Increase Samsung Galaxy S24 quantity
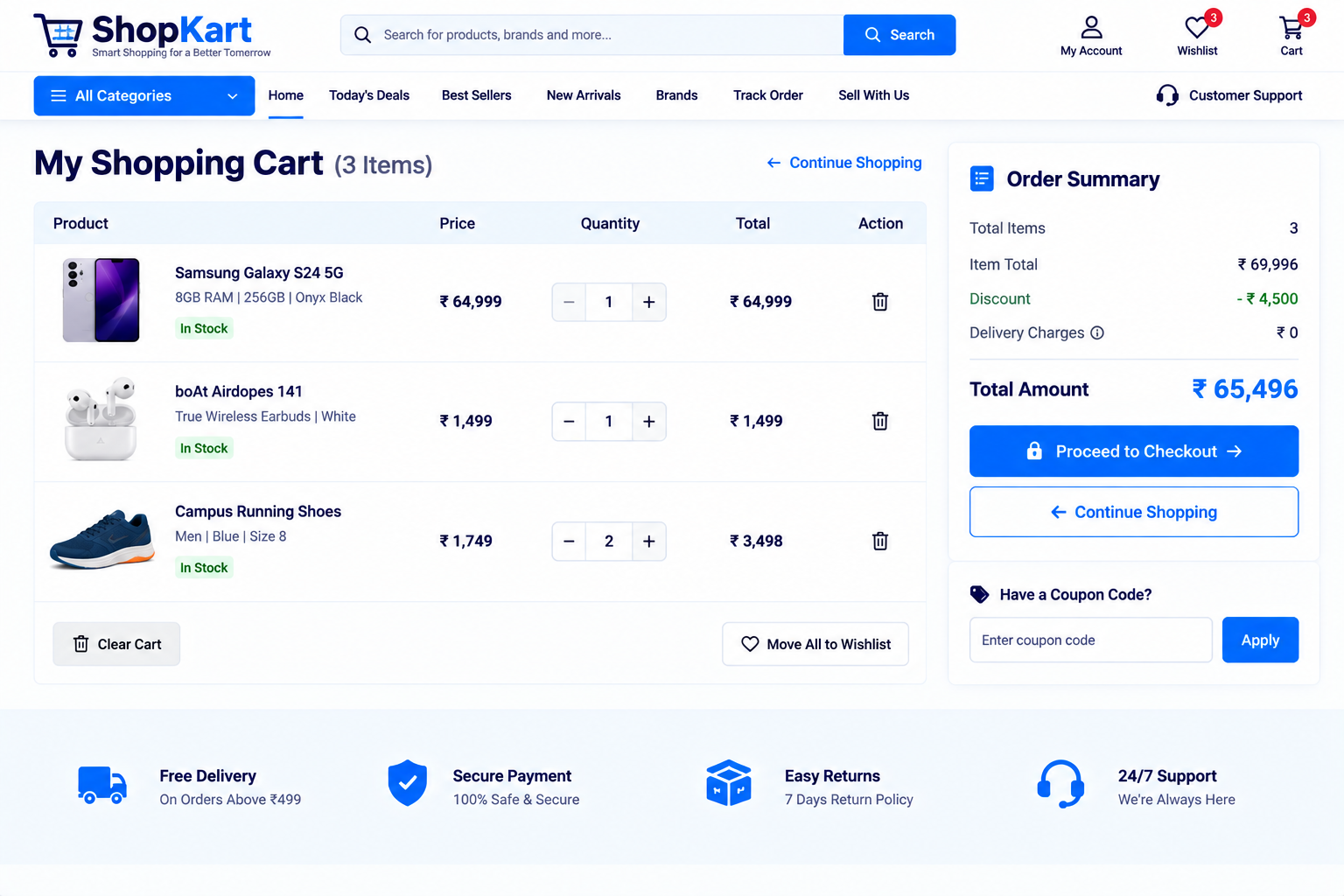Image resolution: width=1344 pixels, height=896 pixels. pos(649,302)
